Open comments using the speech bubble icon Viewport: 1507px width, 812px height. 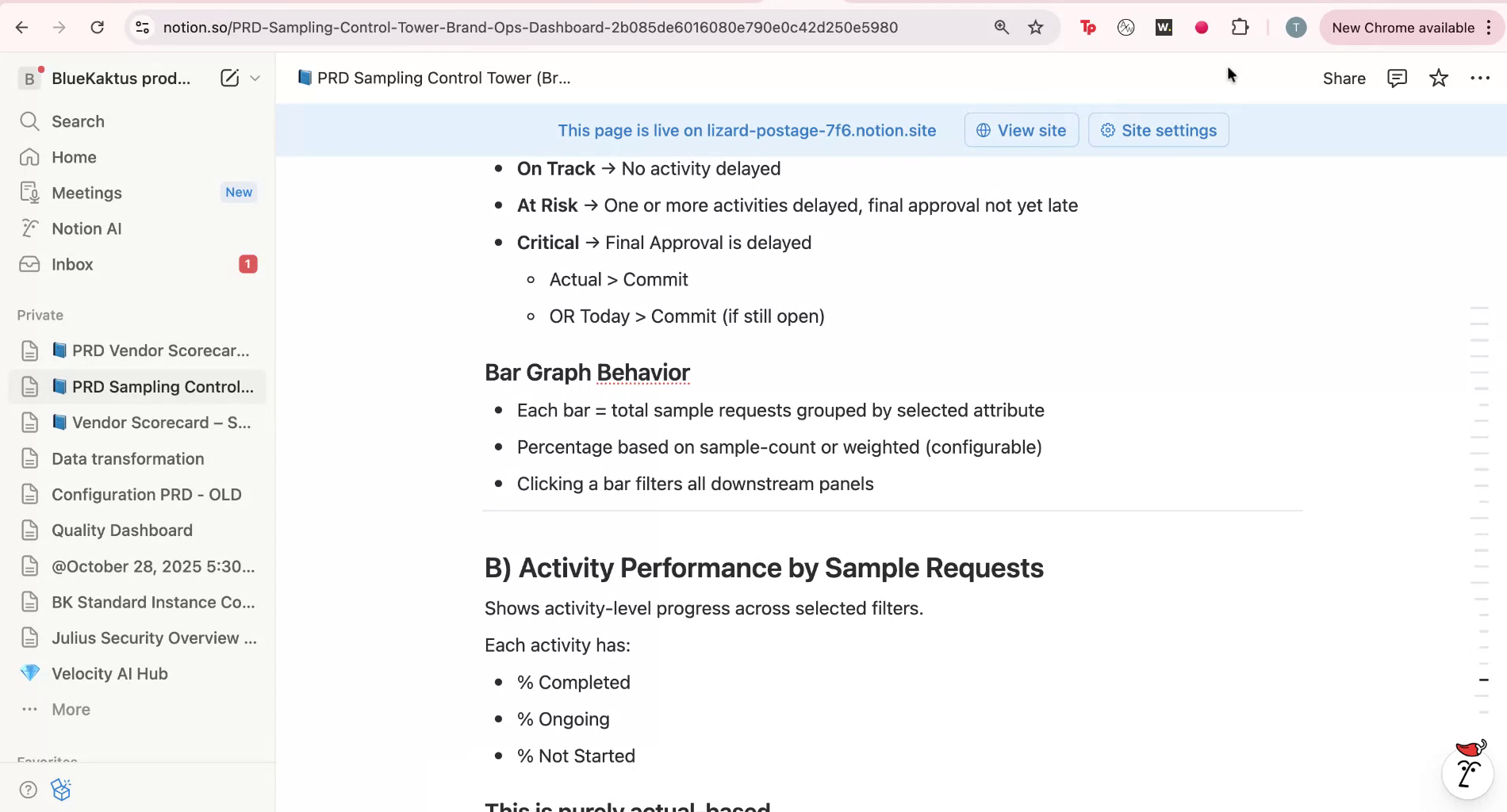coord(1397,78)
